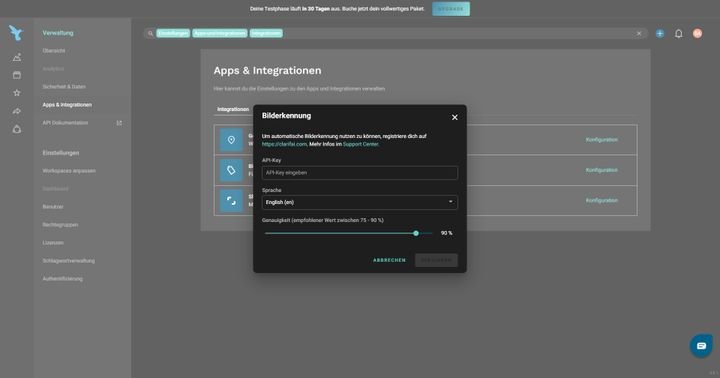Click the blue plus add button

(x=660, y=34)
